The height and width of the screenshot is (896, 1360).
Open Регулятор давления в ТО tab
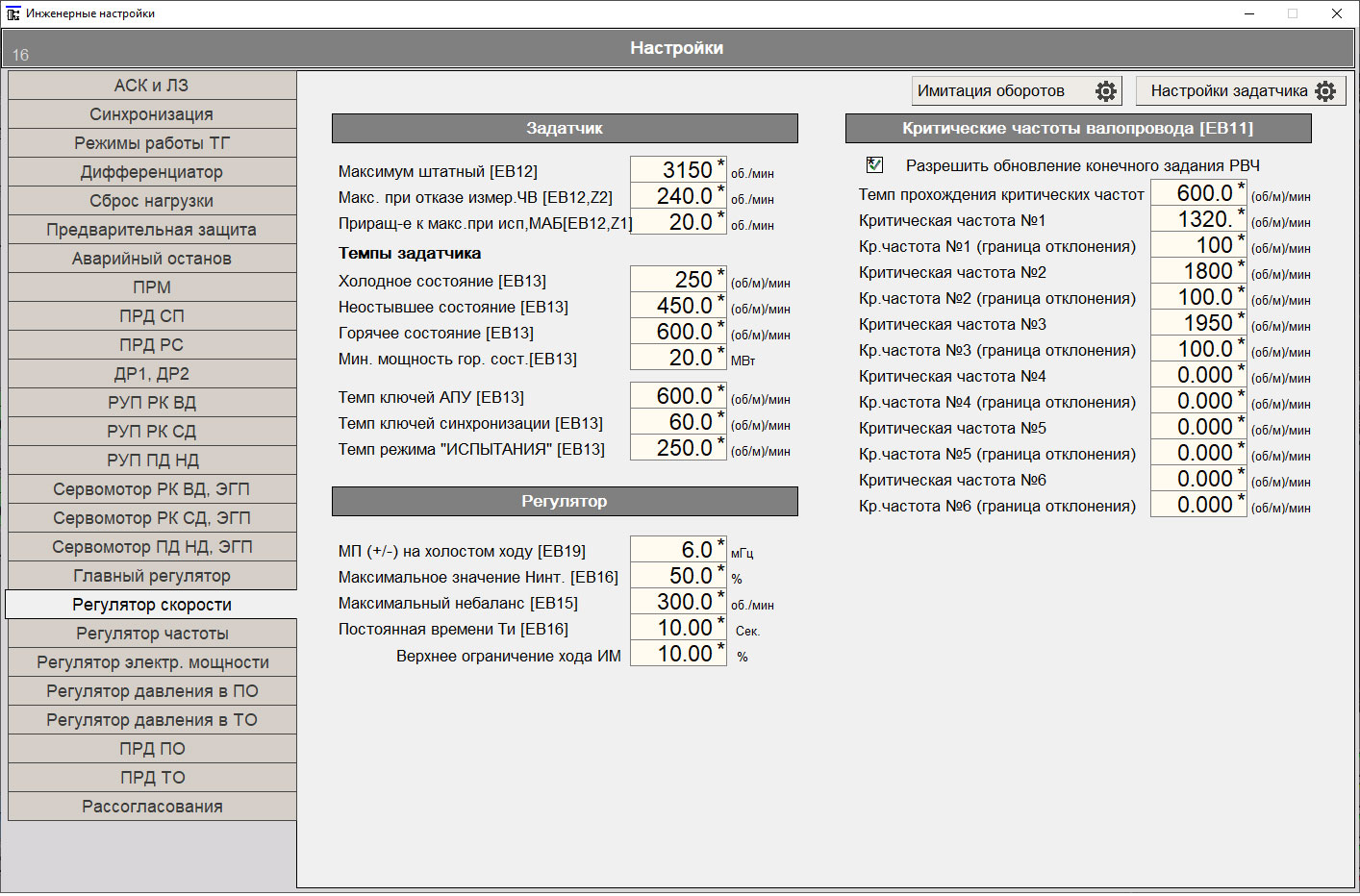click(152, 720)
